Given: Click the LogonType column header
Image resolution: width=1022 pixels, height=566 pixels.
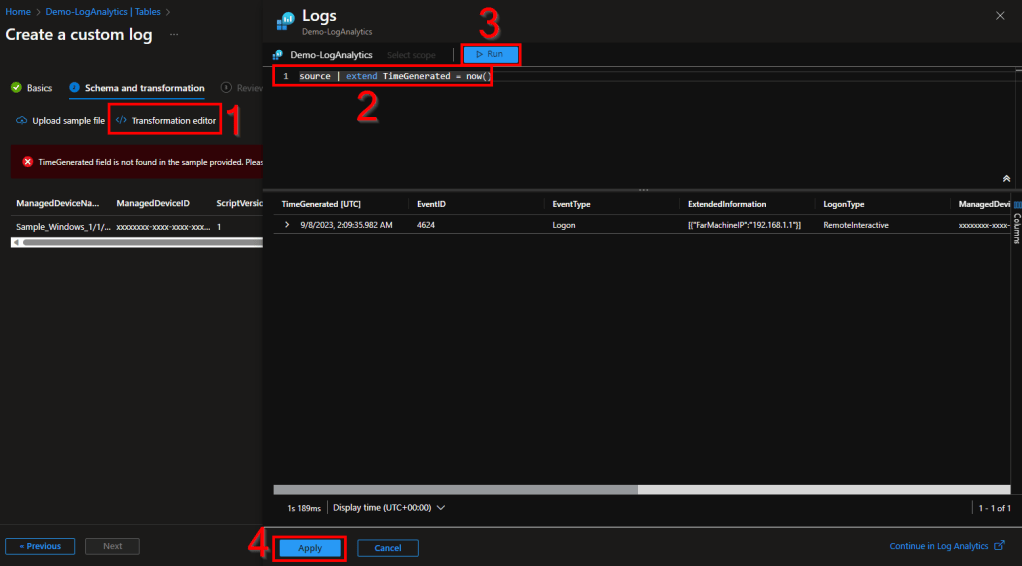Looking at the screenshot, I should click(843, 204).
